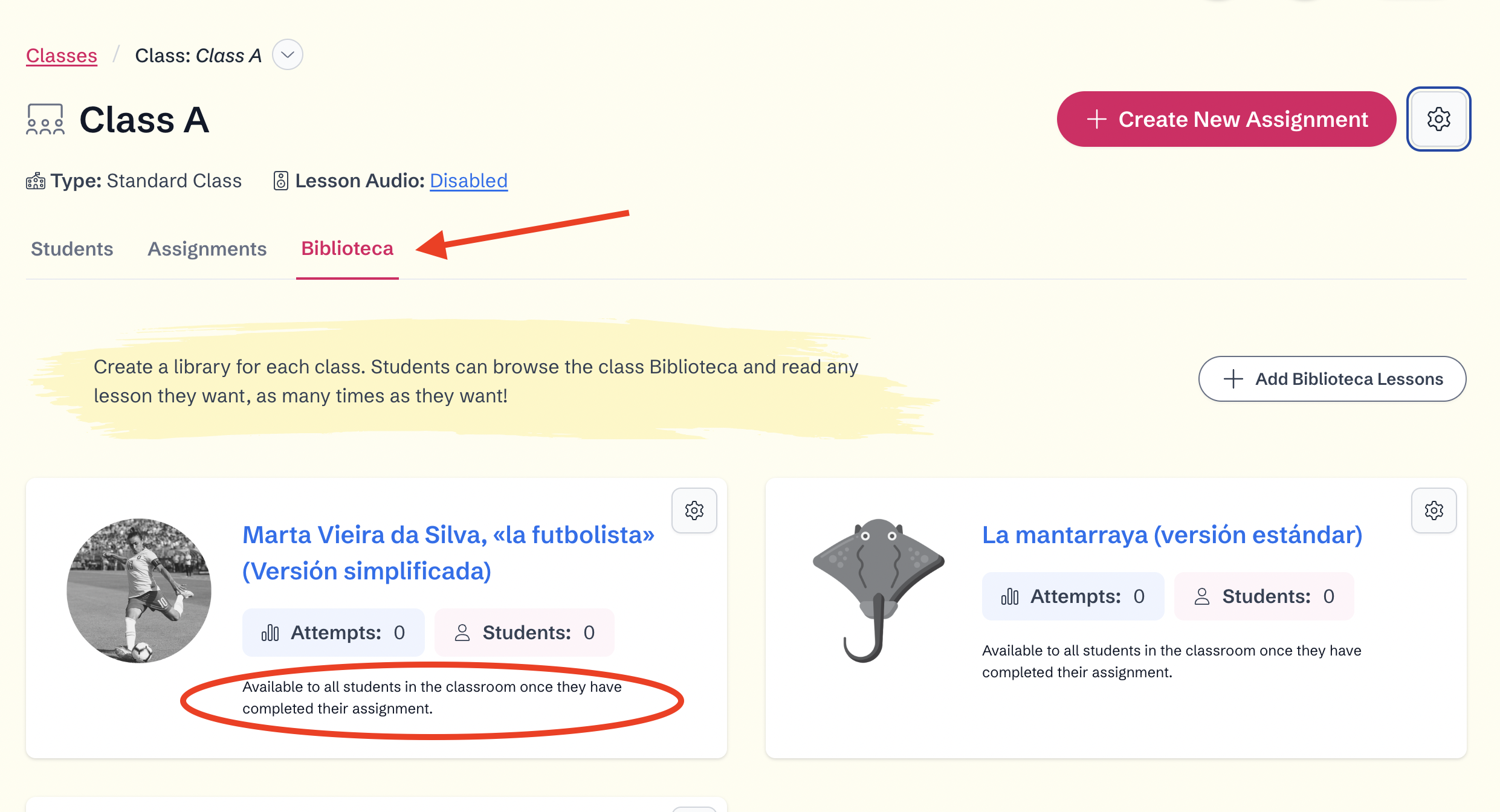Click the speaker icon beside Lesson Audio
1500x812 pixels.
[280, 181]
